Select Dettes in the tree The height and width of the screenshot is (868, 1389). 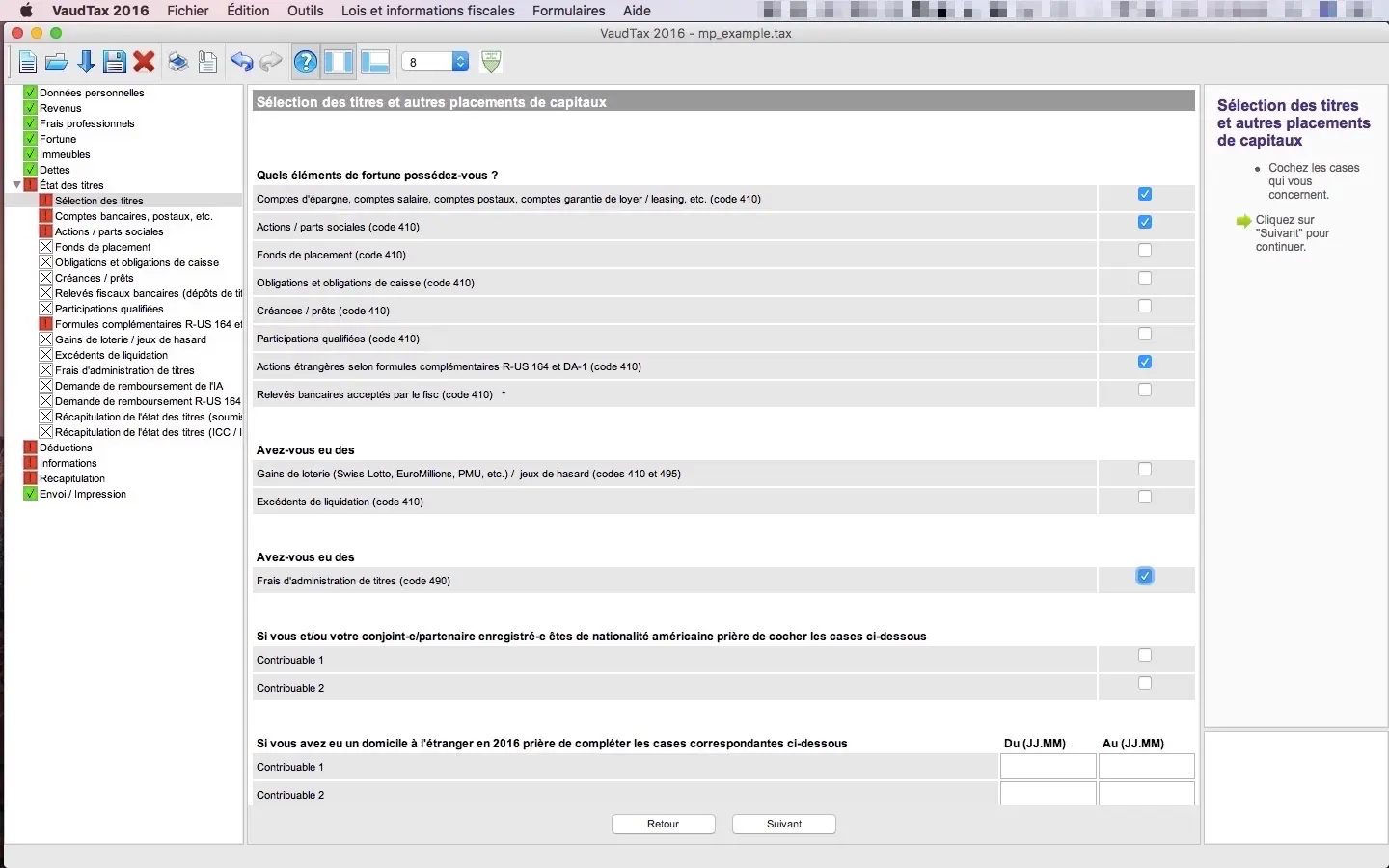[x=55, y=170]
